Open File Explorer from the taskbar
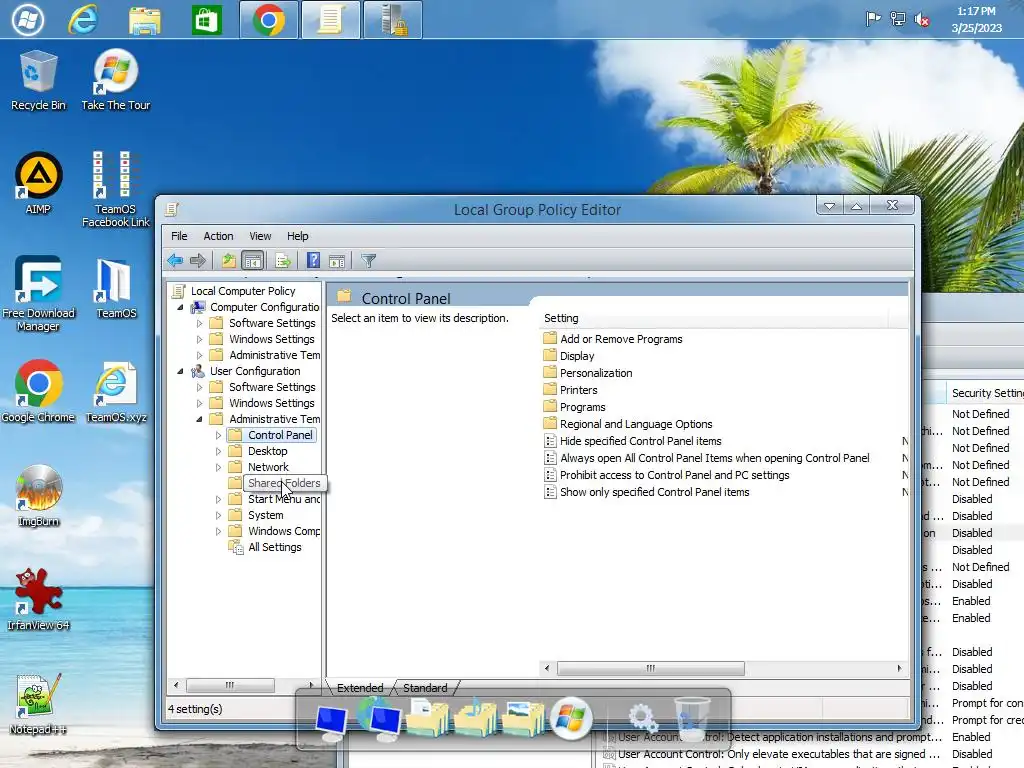Screen dimensions: 1024x768 [144, 20]
